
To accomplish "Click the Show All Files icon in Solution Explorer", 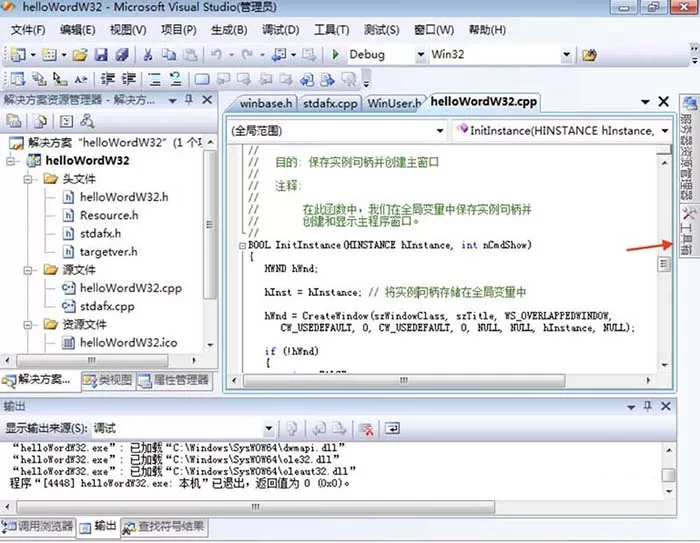I will [41, 121].
